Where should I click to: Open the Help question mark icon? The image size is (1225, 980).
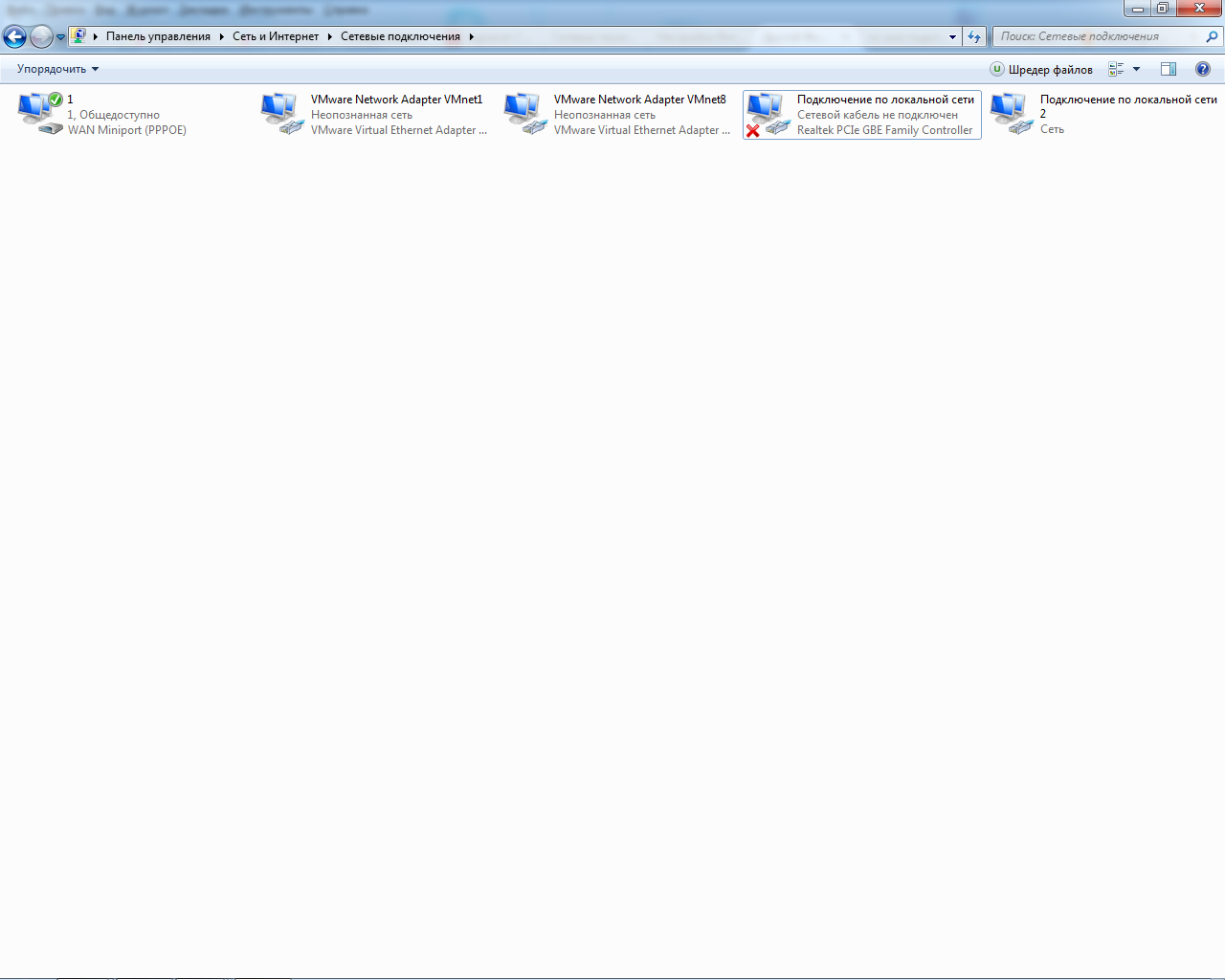coord(1203,69)
